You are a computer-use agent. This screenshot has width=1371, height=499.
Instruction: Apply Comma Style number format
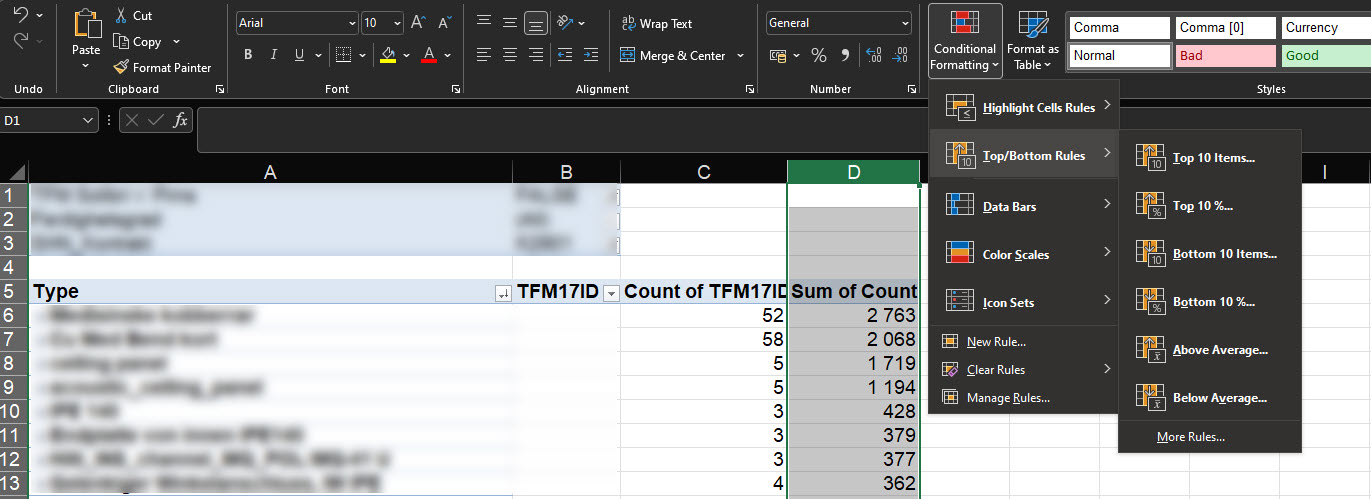pos(845,56)
